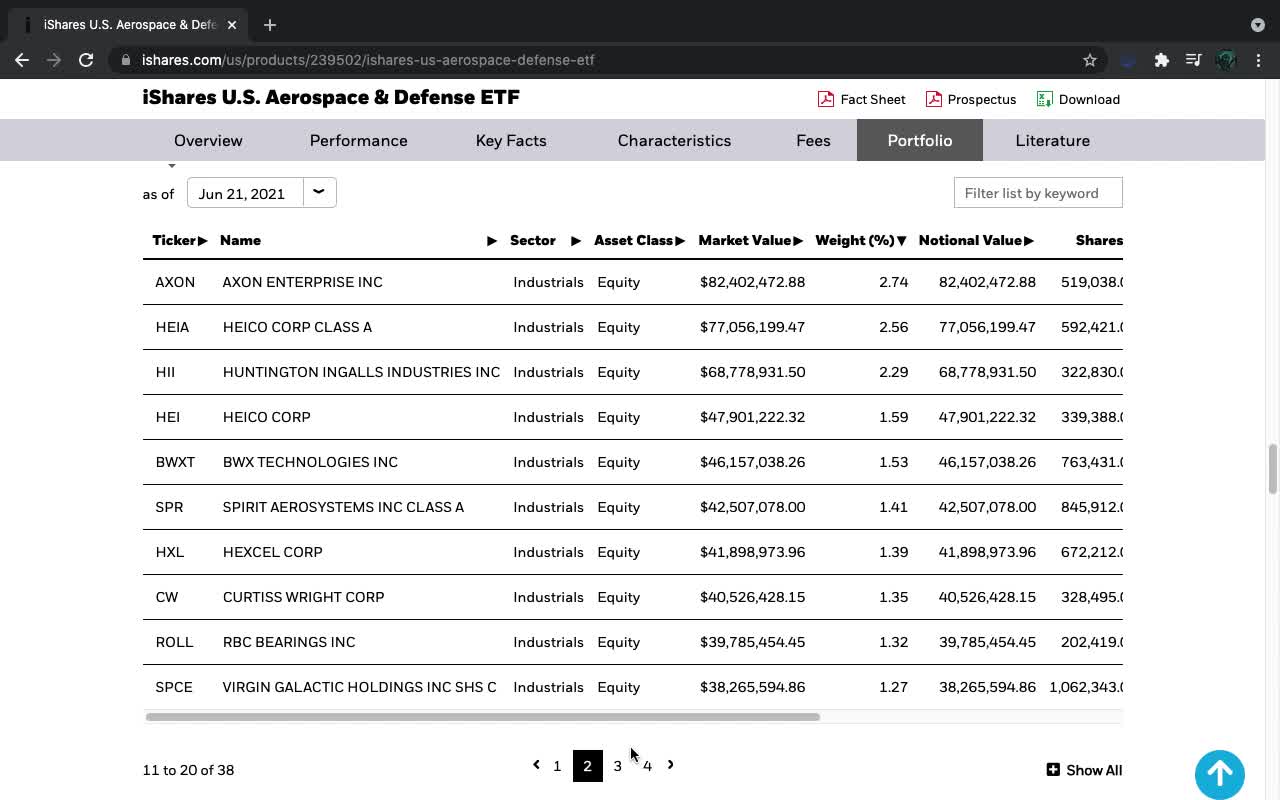Click the browser back arrow
Image resolution: width=1280 pixels, height=800 pixels.
(x=22, y=60)
